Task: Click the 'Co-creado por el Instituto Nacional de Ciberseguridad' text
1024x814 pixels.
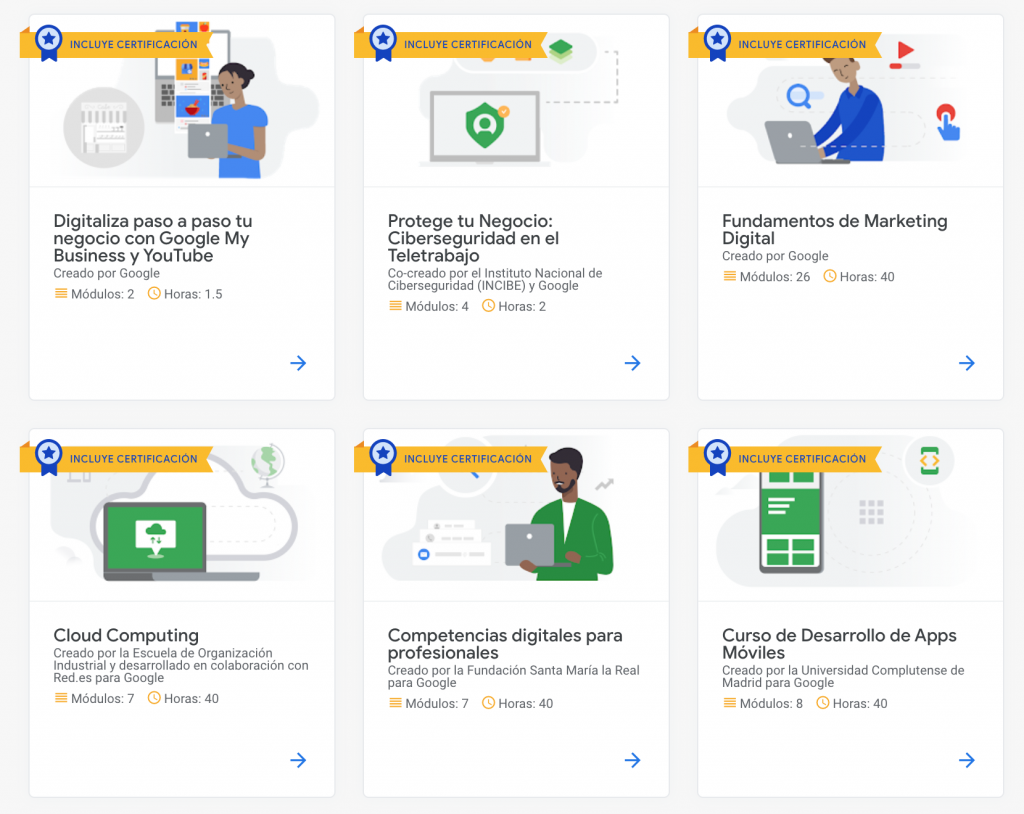Action: pyautogui.click(x=495, y=279)
